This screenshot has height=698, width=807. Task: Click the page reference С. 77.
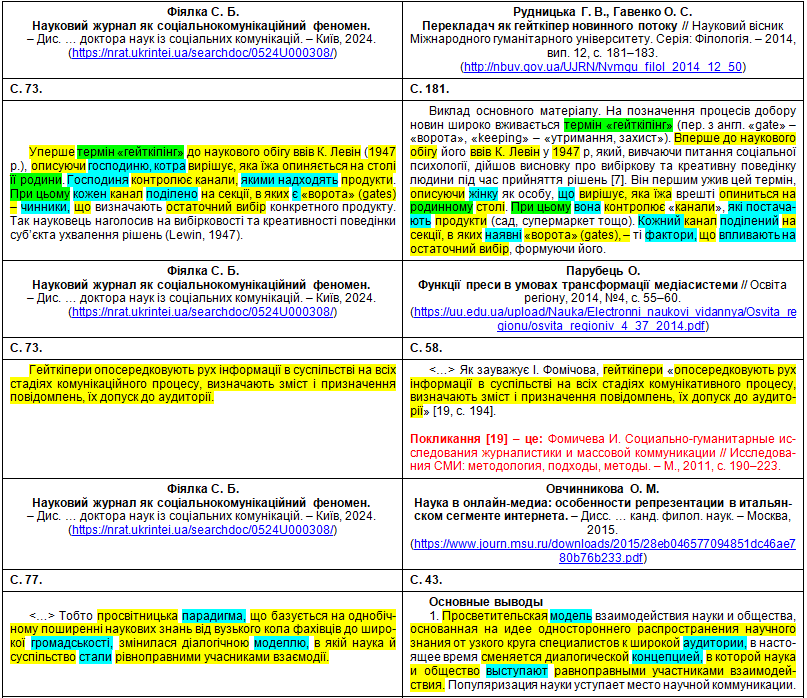point(25,579)
